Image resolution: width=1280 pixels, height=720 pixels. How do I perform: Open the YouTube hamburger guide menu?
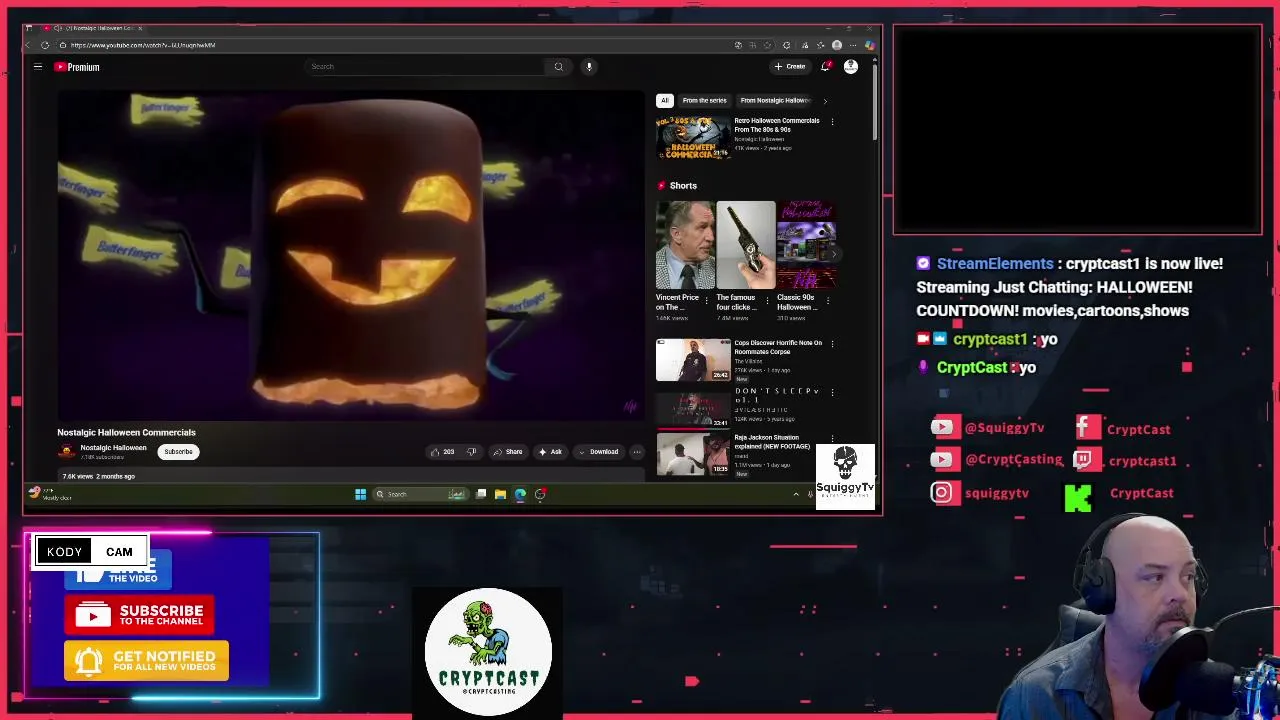[37, 67]
